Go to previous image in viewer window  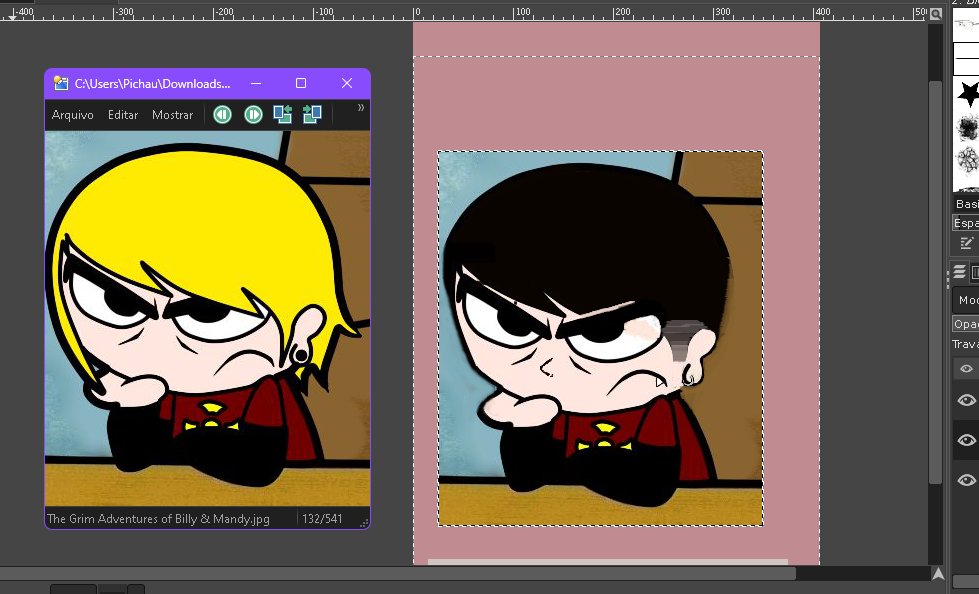point(222,114)
